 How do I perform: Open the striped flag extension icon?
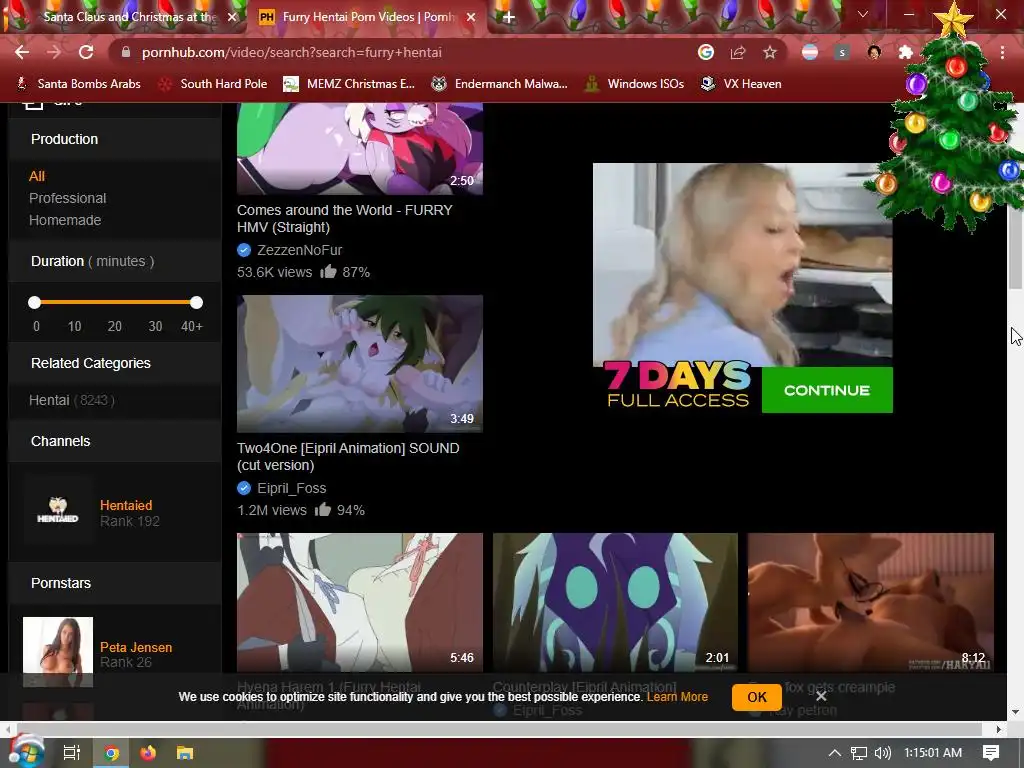pyautogui.click(x=810, y=52)
